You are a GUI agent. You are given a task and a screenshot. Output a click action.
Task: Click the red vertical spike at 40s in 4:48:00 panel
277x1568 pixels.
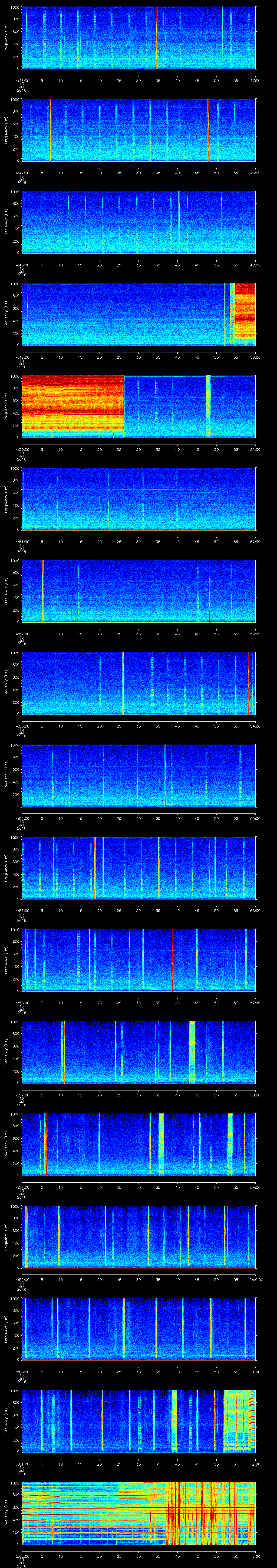(x=180, y=222)
